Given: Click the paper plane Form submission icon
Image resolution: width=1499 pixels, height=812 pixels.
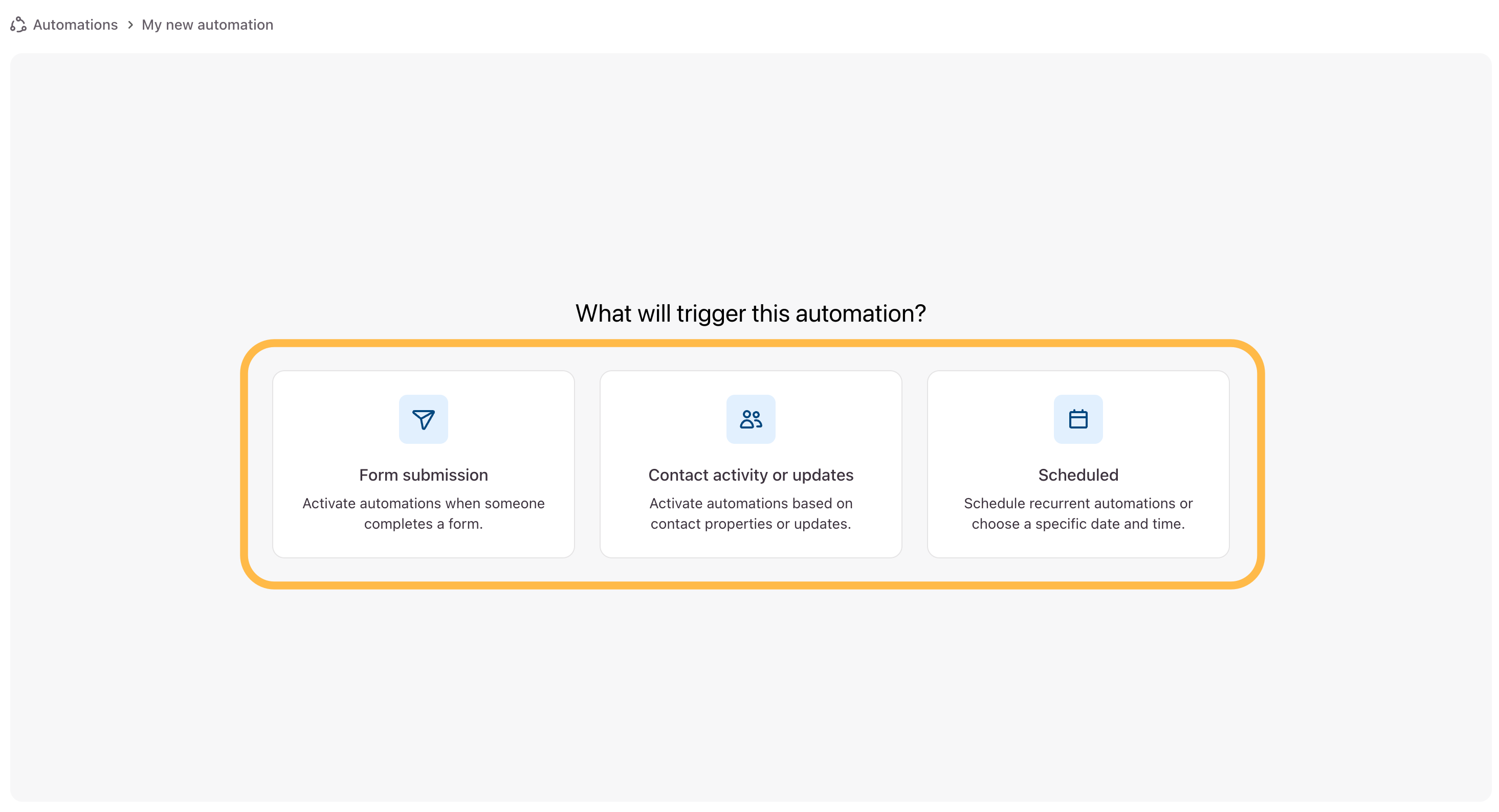Looking at the screenshot, I should [423, 419].
